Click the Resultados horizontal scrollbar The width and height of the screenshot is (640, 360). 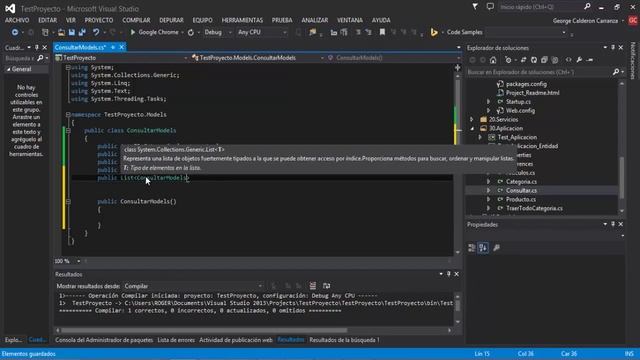[x=204, y=330]
